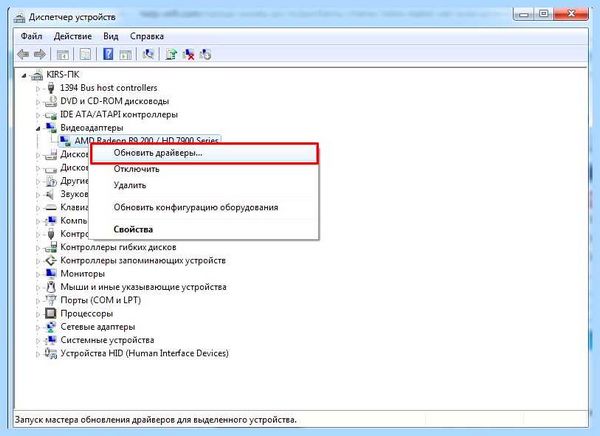Toggle the show/hide console tree toolbar icon
600x436 pixels.
tap(63, 55)
